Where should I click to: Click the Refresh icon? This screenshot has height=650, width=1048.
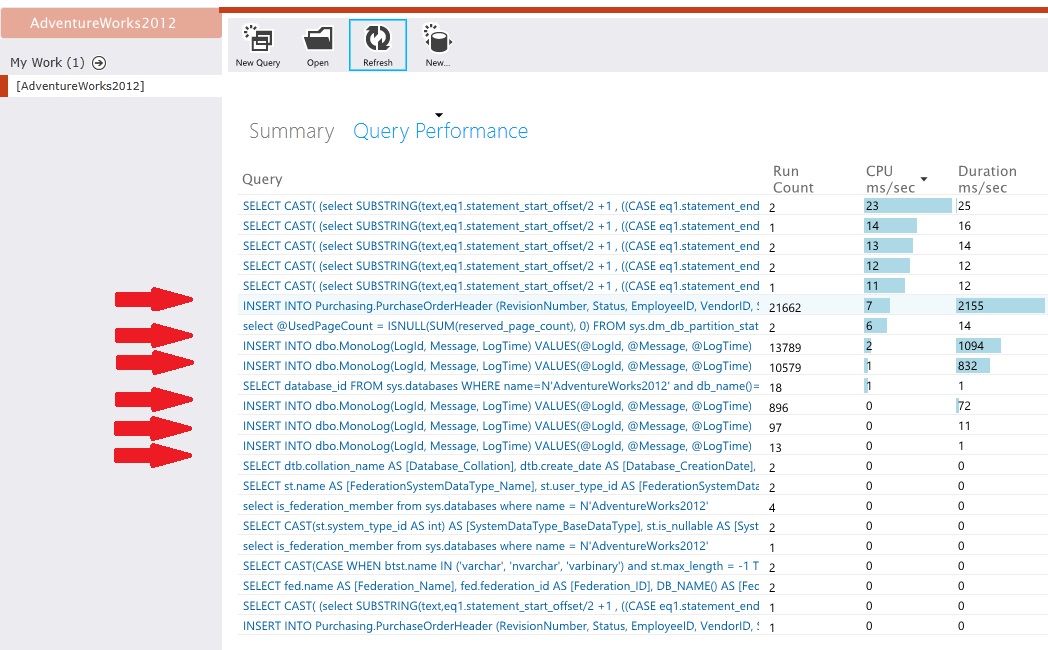(378, 39)
